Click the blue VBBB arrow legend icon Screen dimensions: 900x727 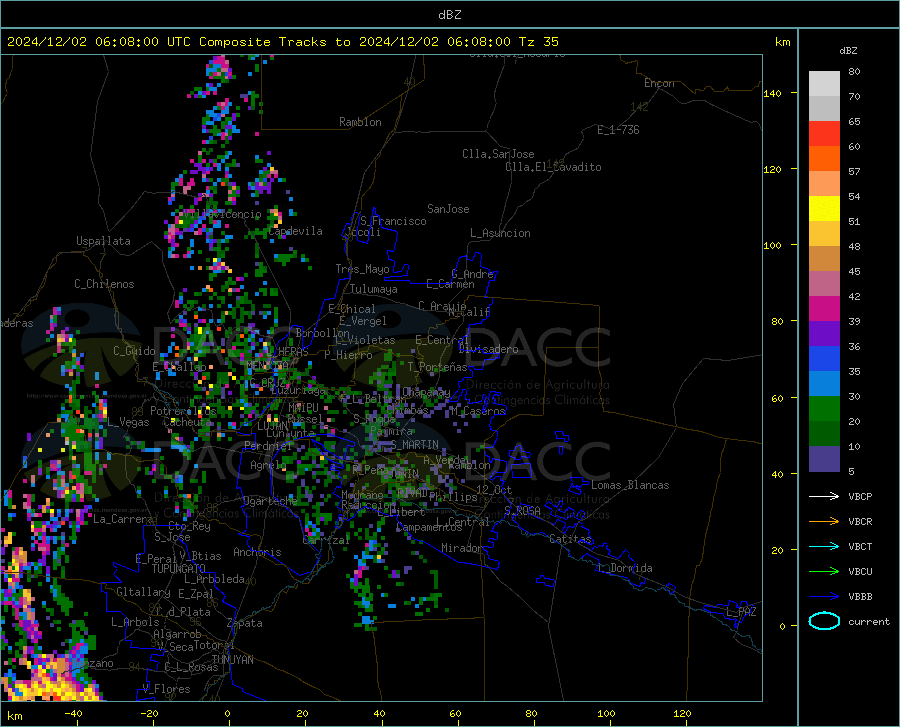824,597
